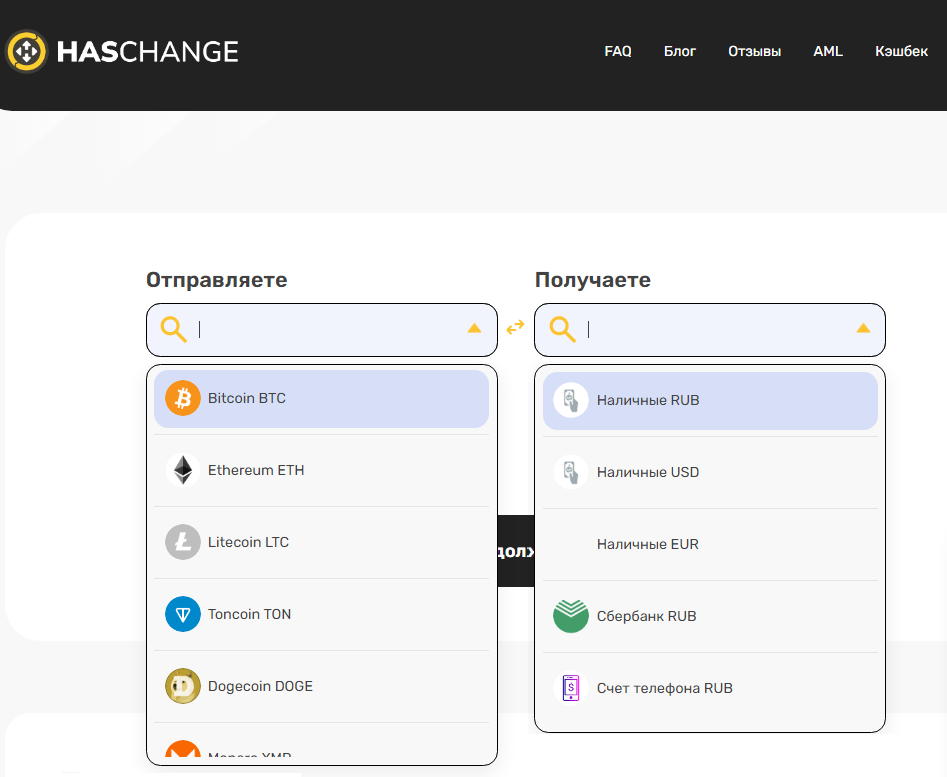Choose Dogecoin DOGE option

pyautogui.click(x=321, y=686)
